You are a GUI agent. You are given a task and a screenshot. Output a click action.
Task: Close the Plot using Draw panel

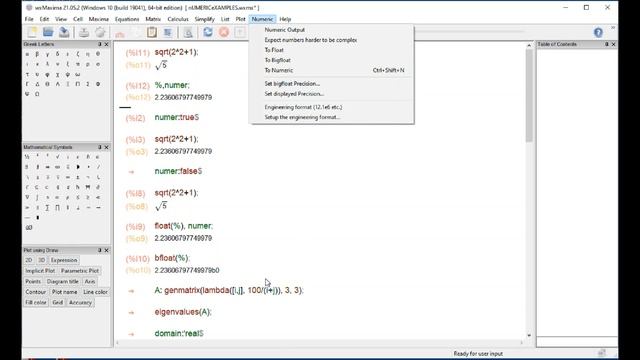[x=107, y=250]
